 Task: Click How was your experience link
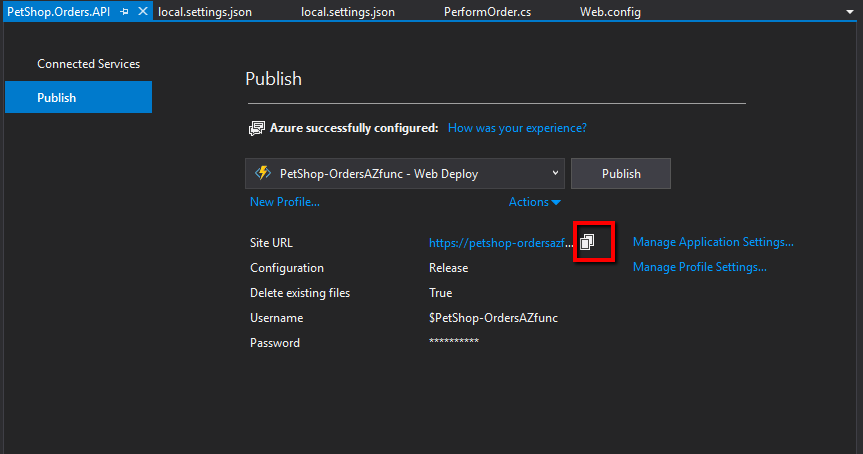(517, 128)
